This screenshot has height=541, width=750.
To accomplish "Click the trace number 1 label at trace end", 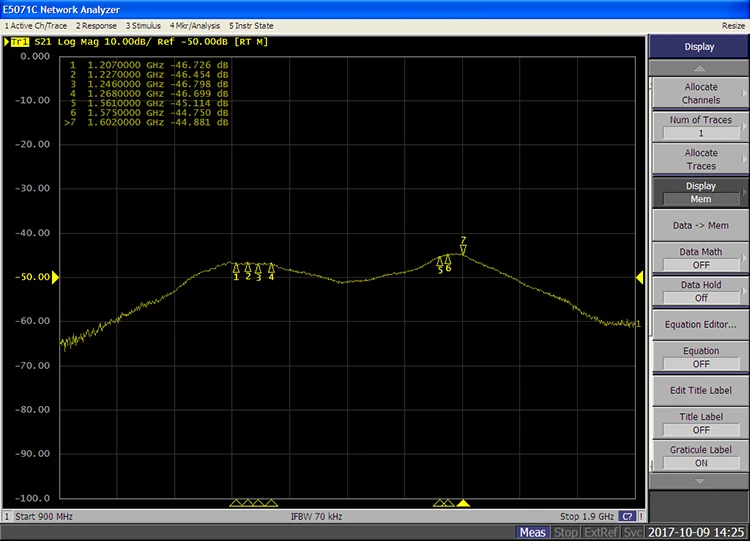I will (639, 324).
